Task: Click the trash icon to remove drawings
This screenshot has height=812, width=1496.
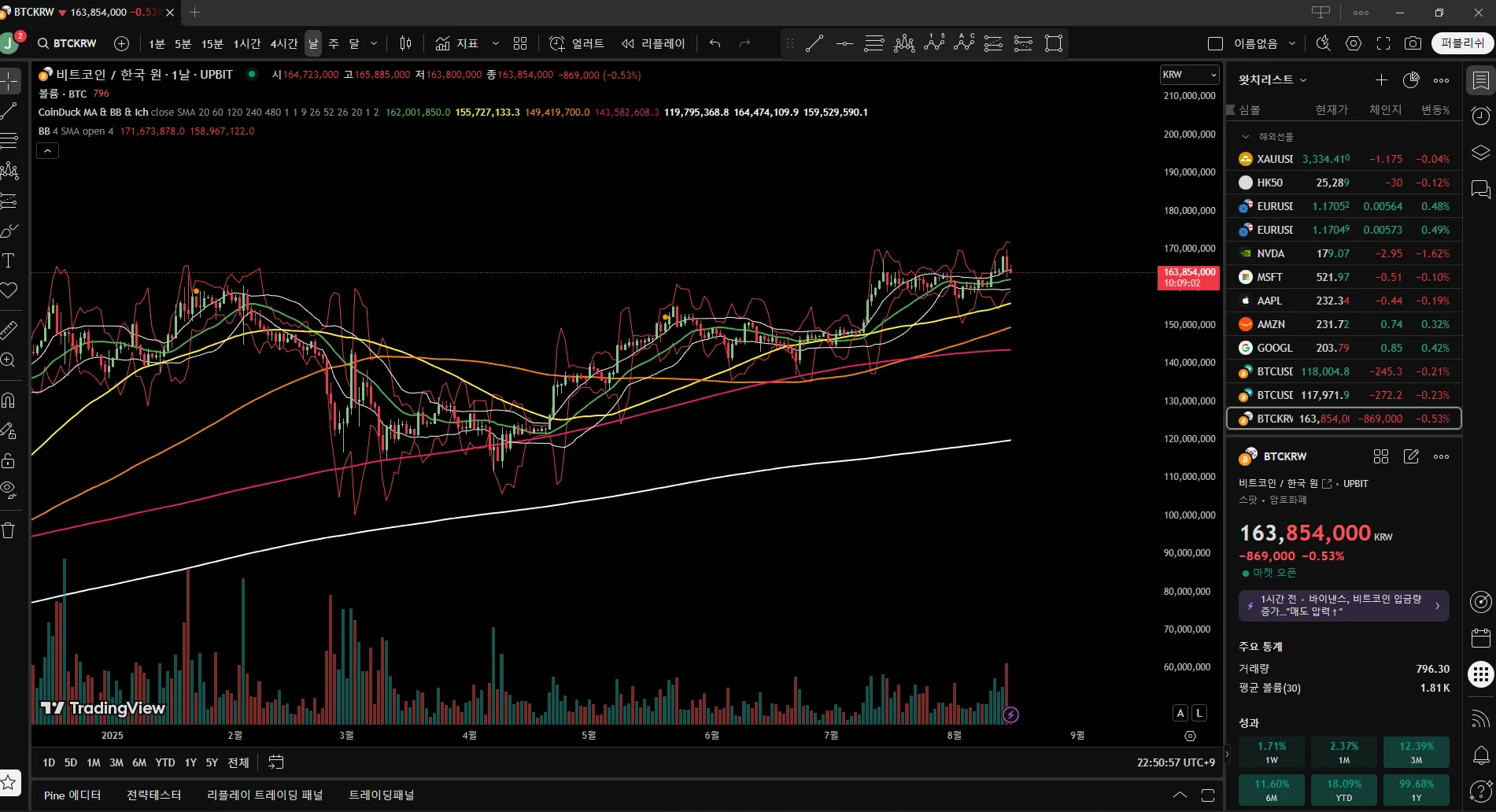Action: (9, 530)
